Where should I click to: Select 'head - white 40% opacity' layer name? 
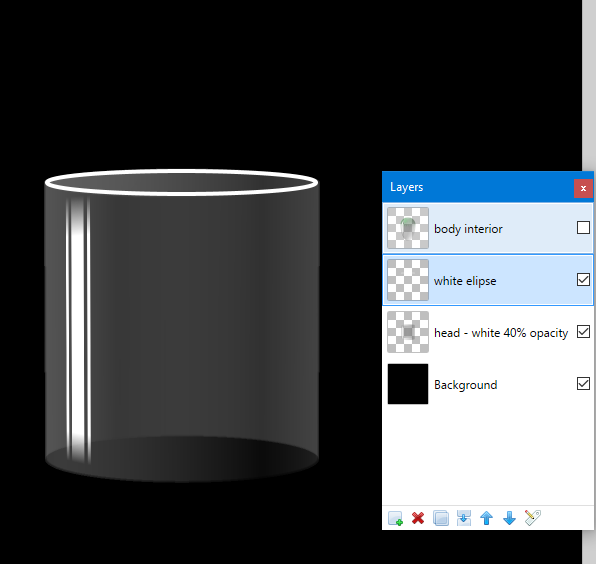(501, 333)
